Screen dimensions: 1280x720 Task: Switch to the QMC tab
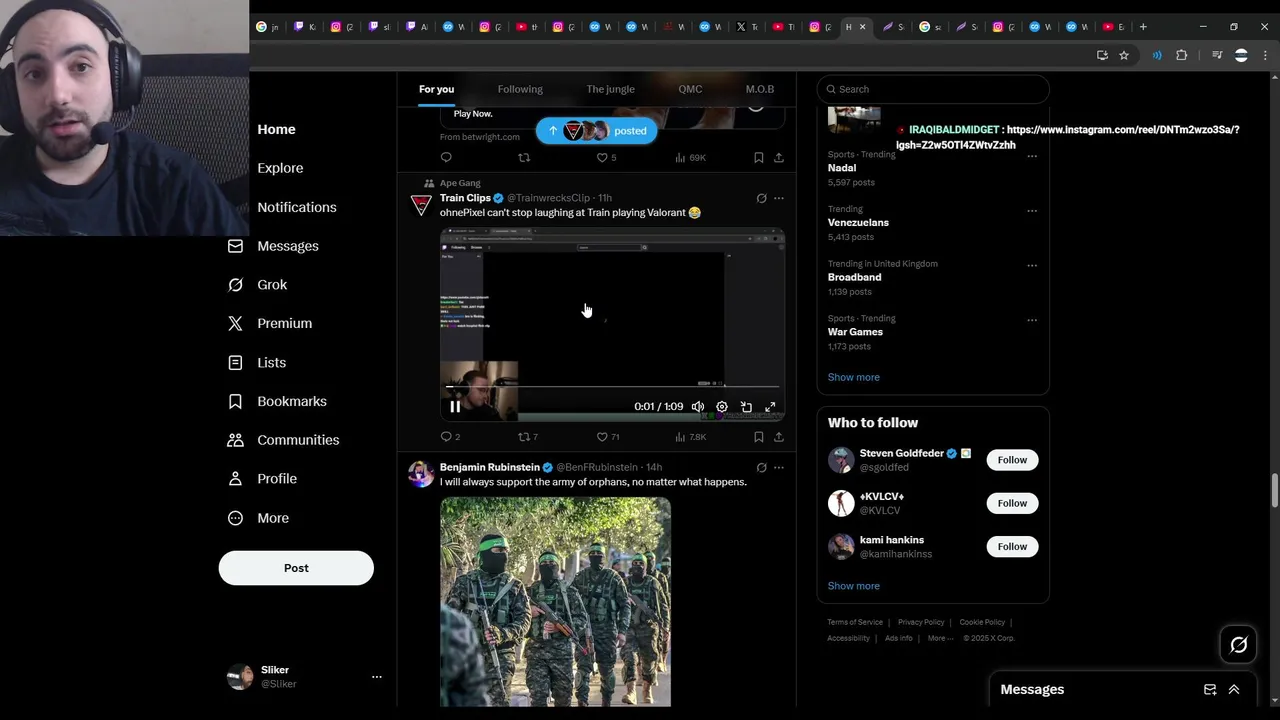[x=690, y=89]
